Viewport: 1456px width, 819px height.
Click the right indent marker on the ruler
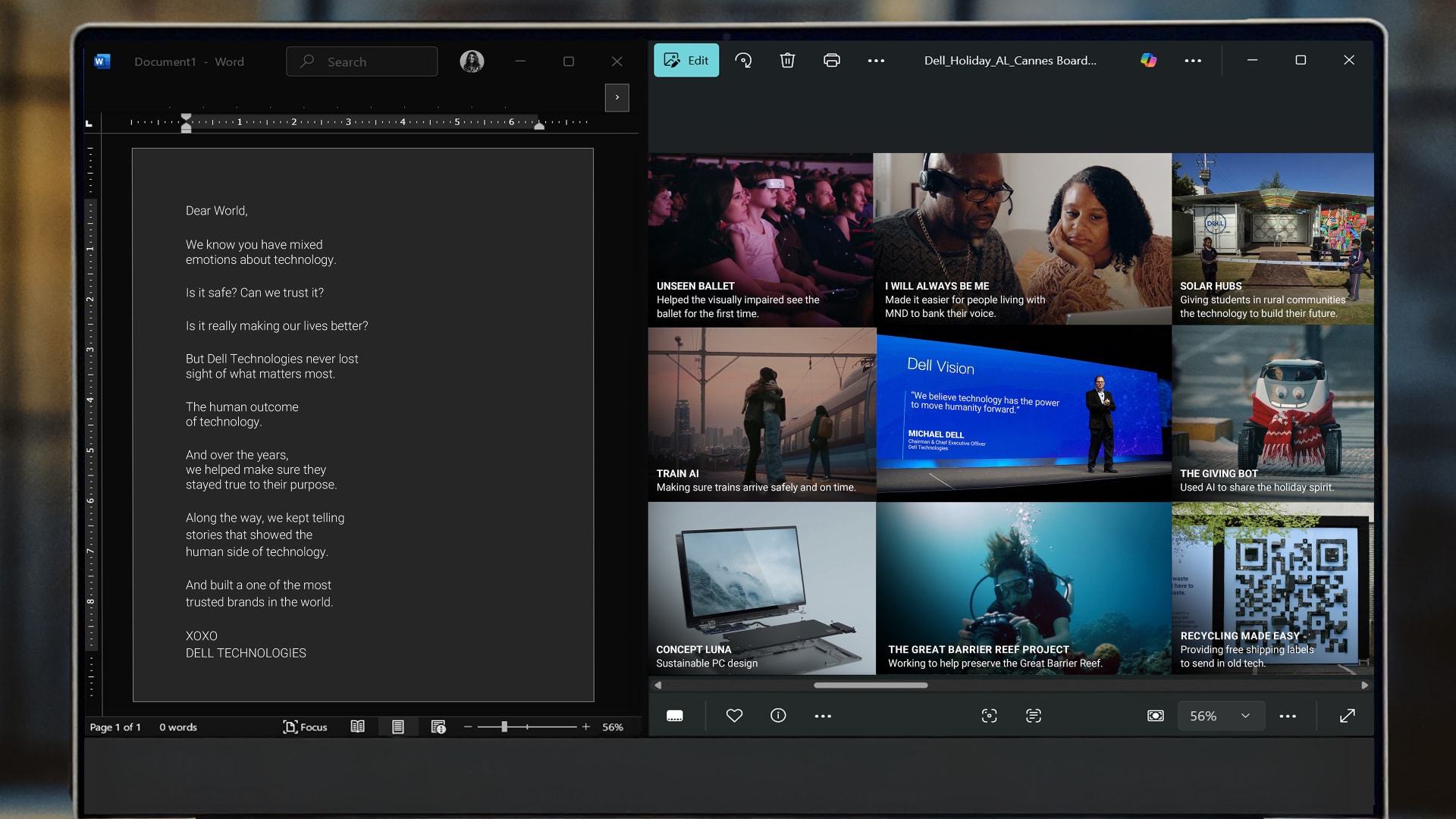tap(539, 126)
